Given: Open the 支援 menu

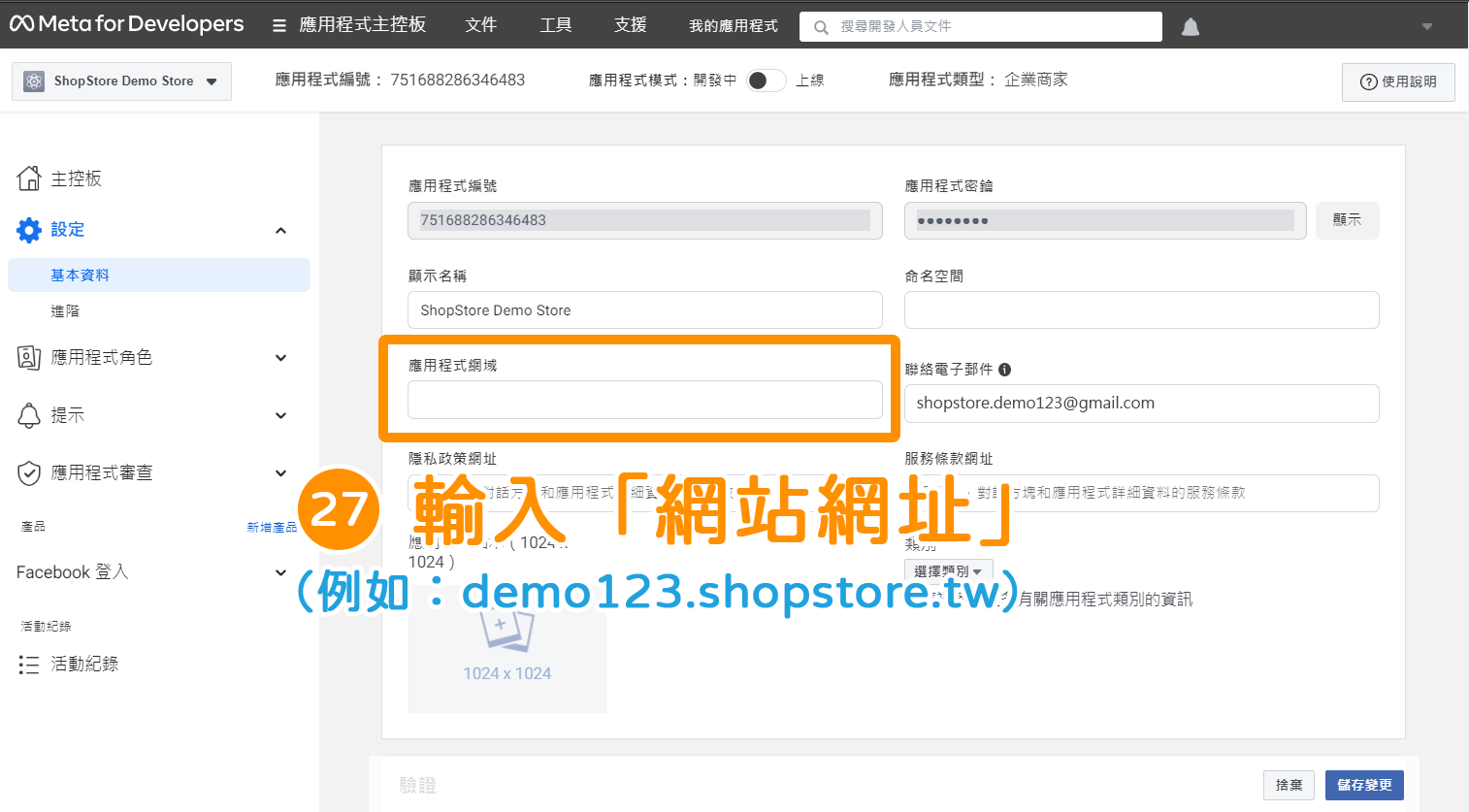Looking at the screenshot, I should coord(631,25).
